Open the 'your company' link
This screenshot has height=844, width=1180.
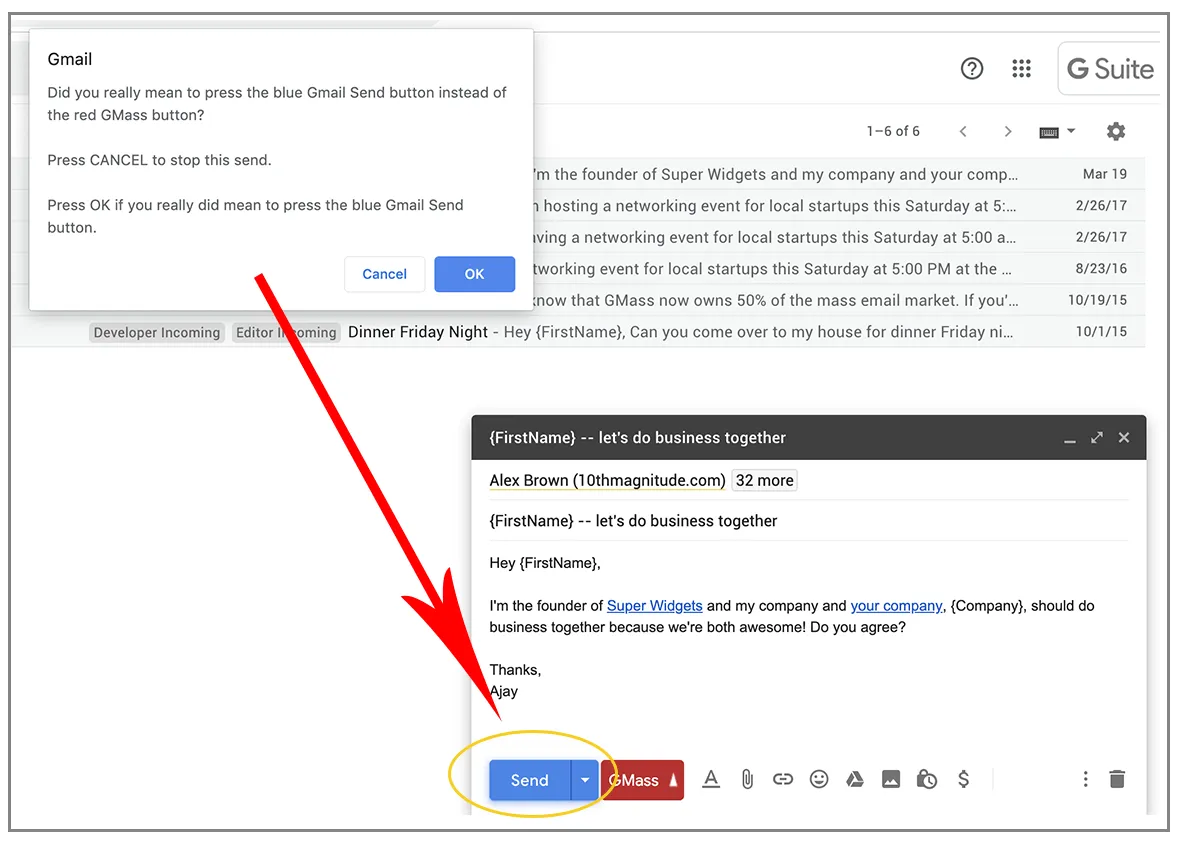(x=896, y=606)
